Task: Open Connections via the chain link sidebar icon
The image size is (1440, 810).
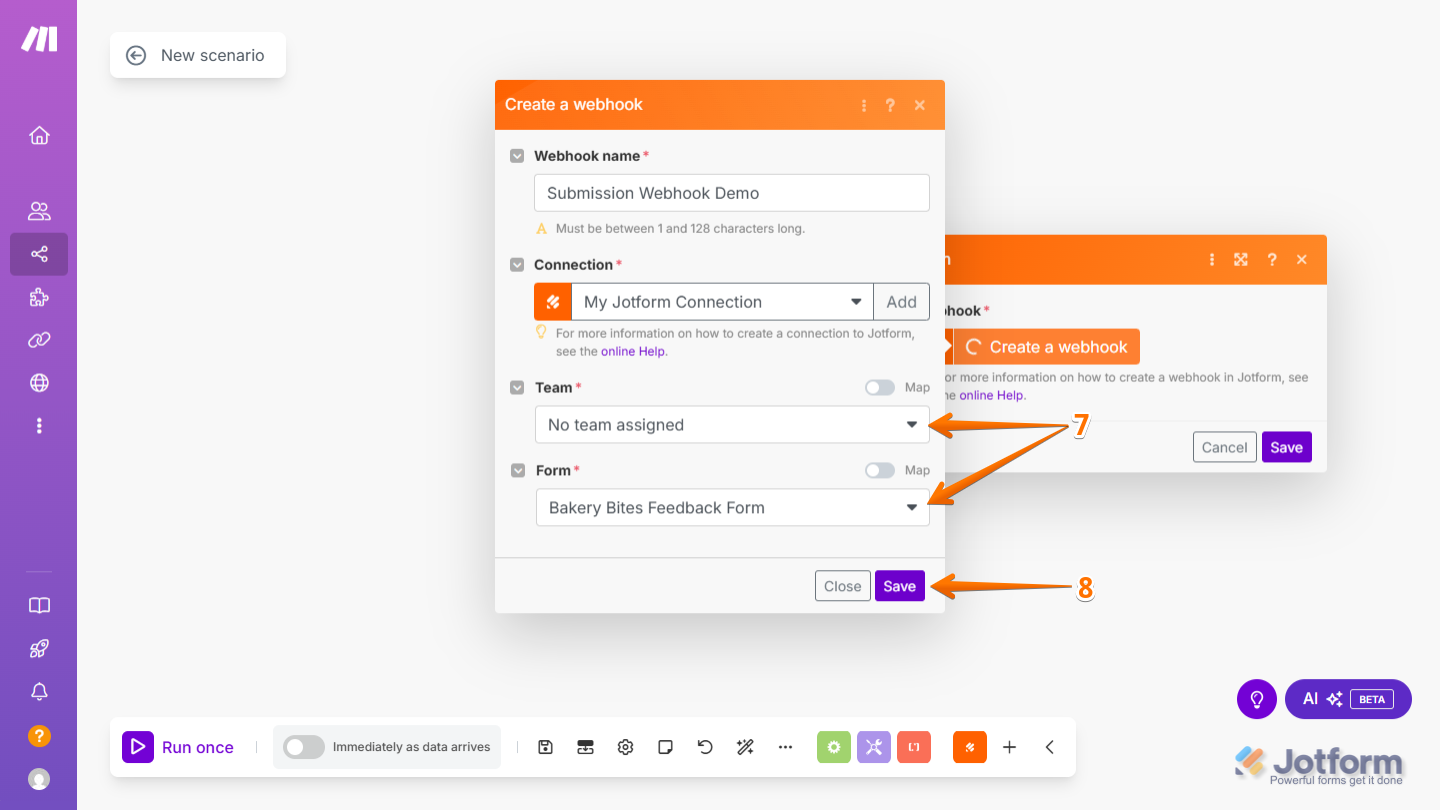Action: [38, 340]
